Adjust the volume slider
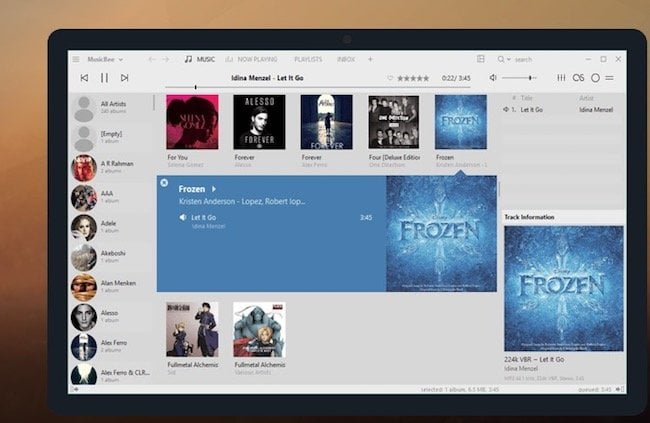The image size is (650, 423). click(x=519, y=78)
